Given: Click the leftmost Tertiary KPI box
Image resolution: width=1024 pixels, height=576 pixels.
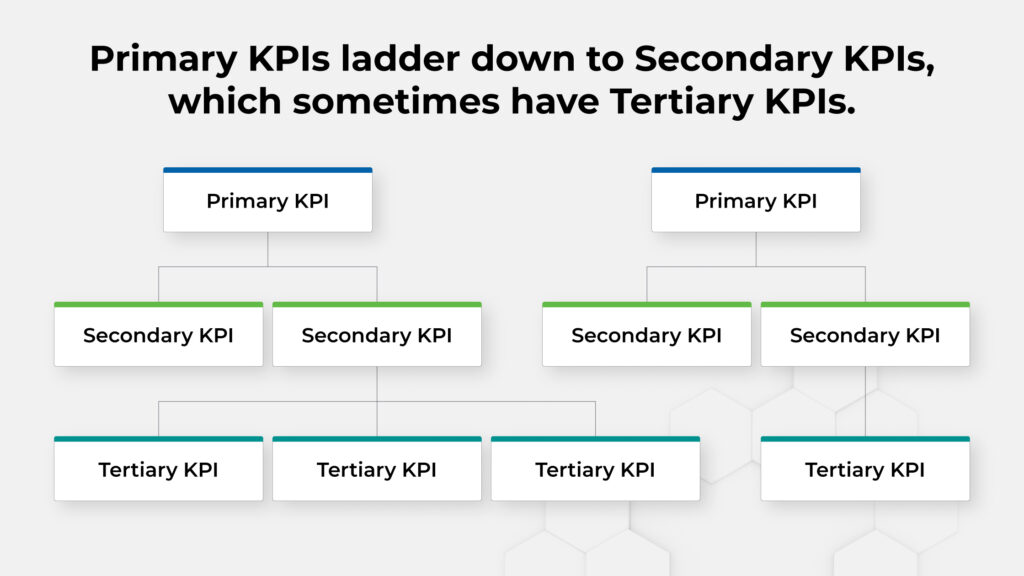Looking at the screenshot, I should (159, 469).
